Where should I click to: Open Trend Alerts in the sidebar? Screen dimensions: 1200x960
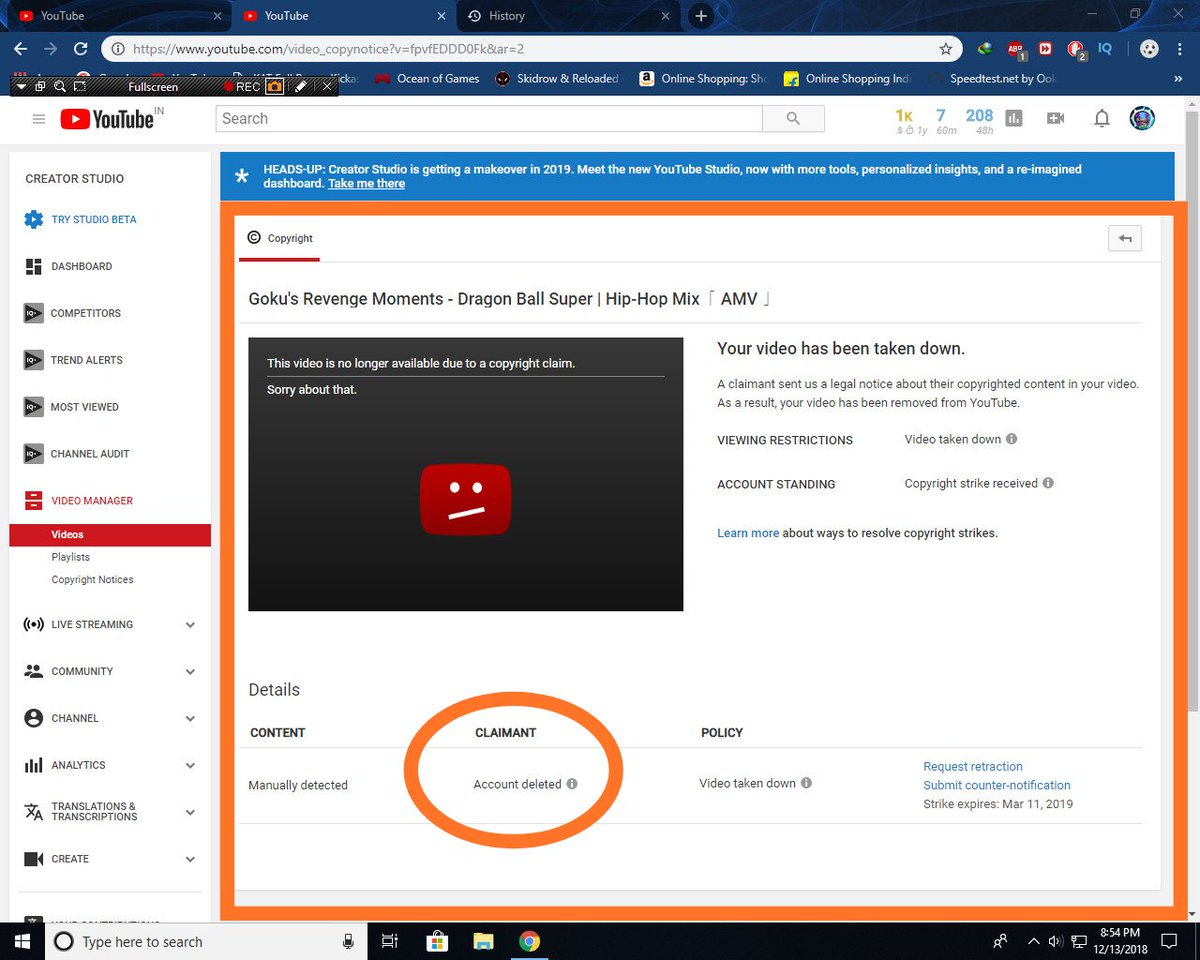[73, 360]
